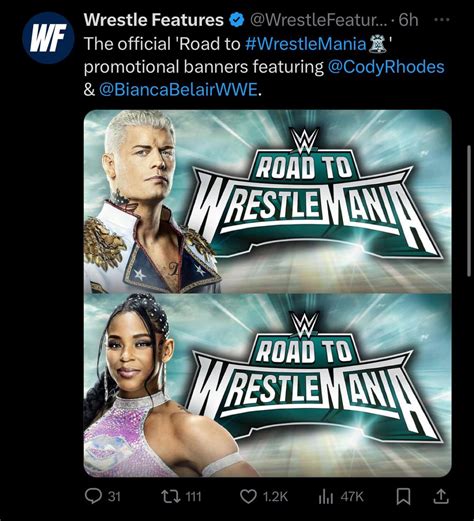The width and height of the screenshot is (474, 521).
Task: Click the blue verified badge
Action: [237, 20]
